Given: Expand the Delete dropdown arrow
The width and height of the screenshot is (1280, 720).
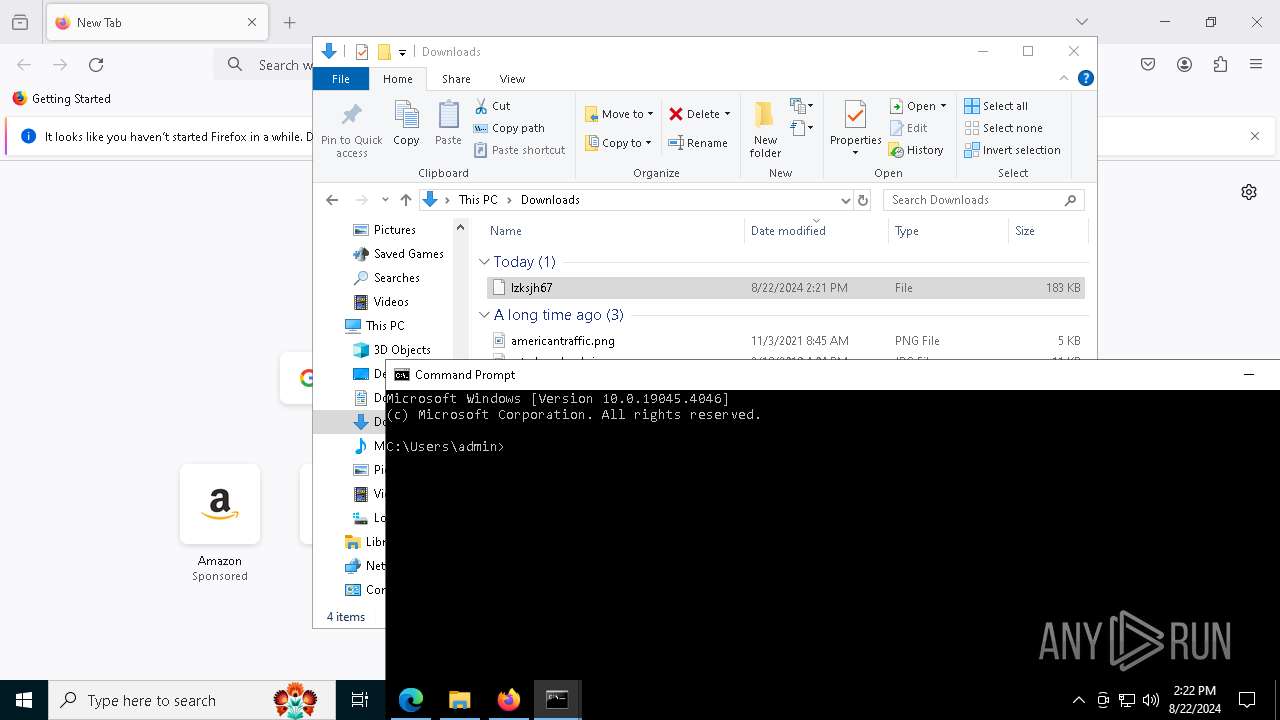Looking at the screenshot, I should (x=727, y=114).
